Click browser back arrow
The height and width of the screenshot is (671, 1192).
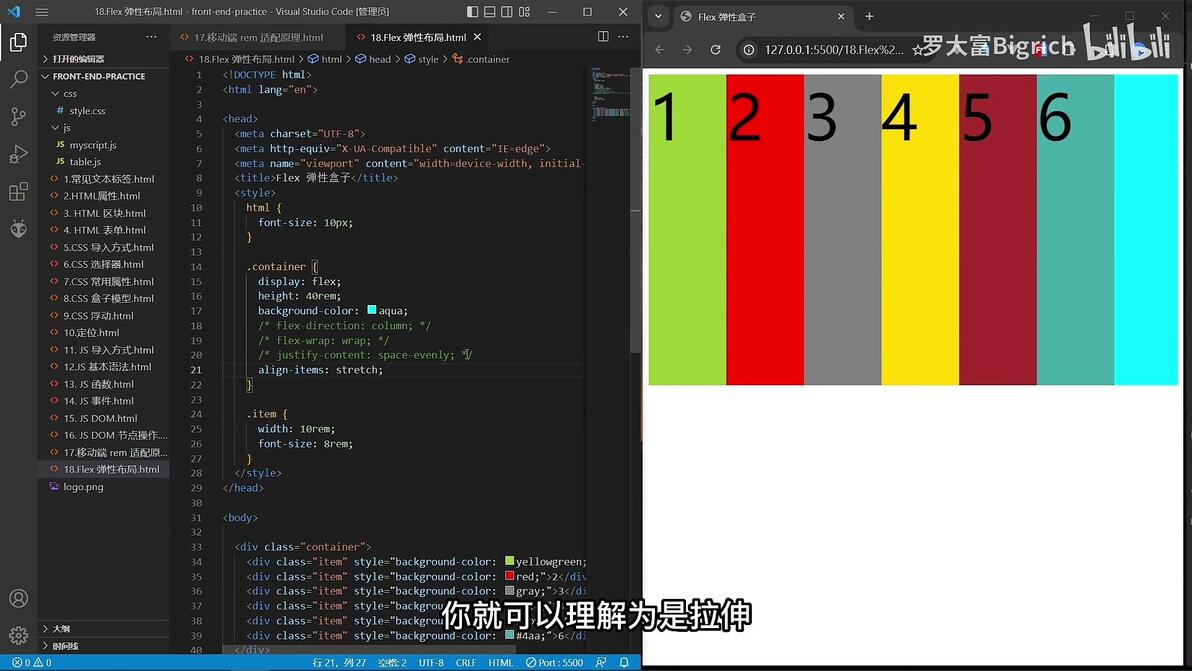click(x=660, y=49)
